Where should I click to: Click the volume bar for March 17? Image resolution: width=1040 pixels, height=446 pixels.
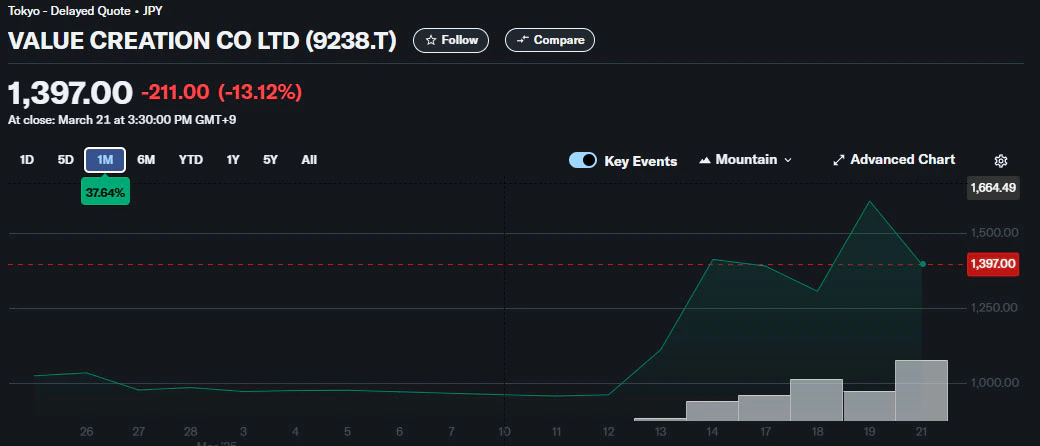764,408
